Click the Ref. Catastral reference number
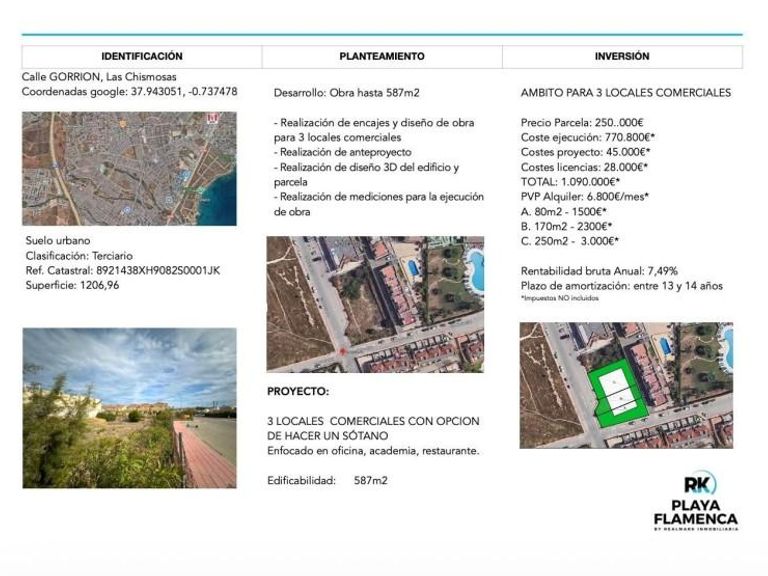 (158, 270)
